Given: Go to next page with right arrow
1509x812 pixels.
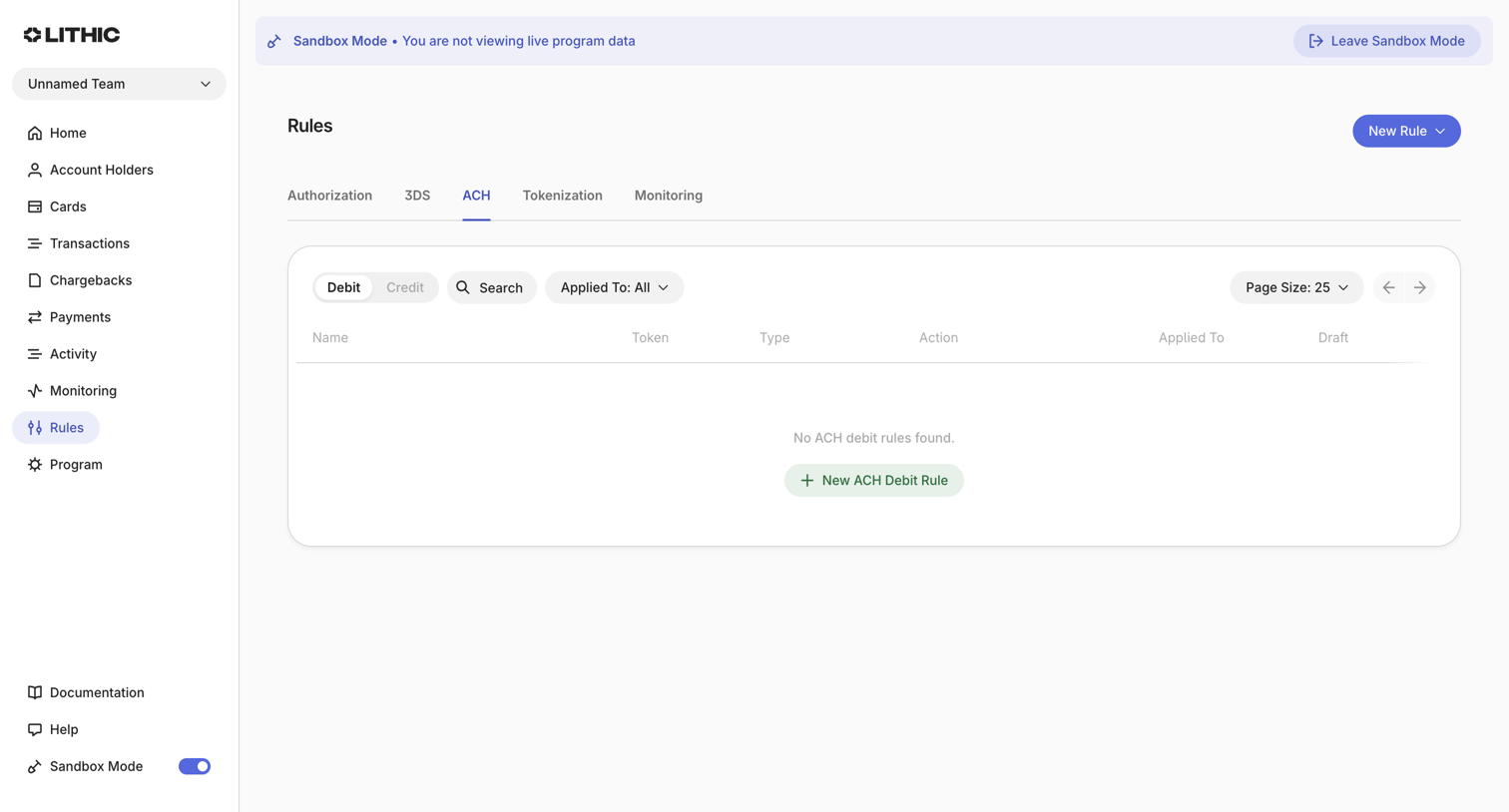Looking at the screenshot, I should (1420, 287).
